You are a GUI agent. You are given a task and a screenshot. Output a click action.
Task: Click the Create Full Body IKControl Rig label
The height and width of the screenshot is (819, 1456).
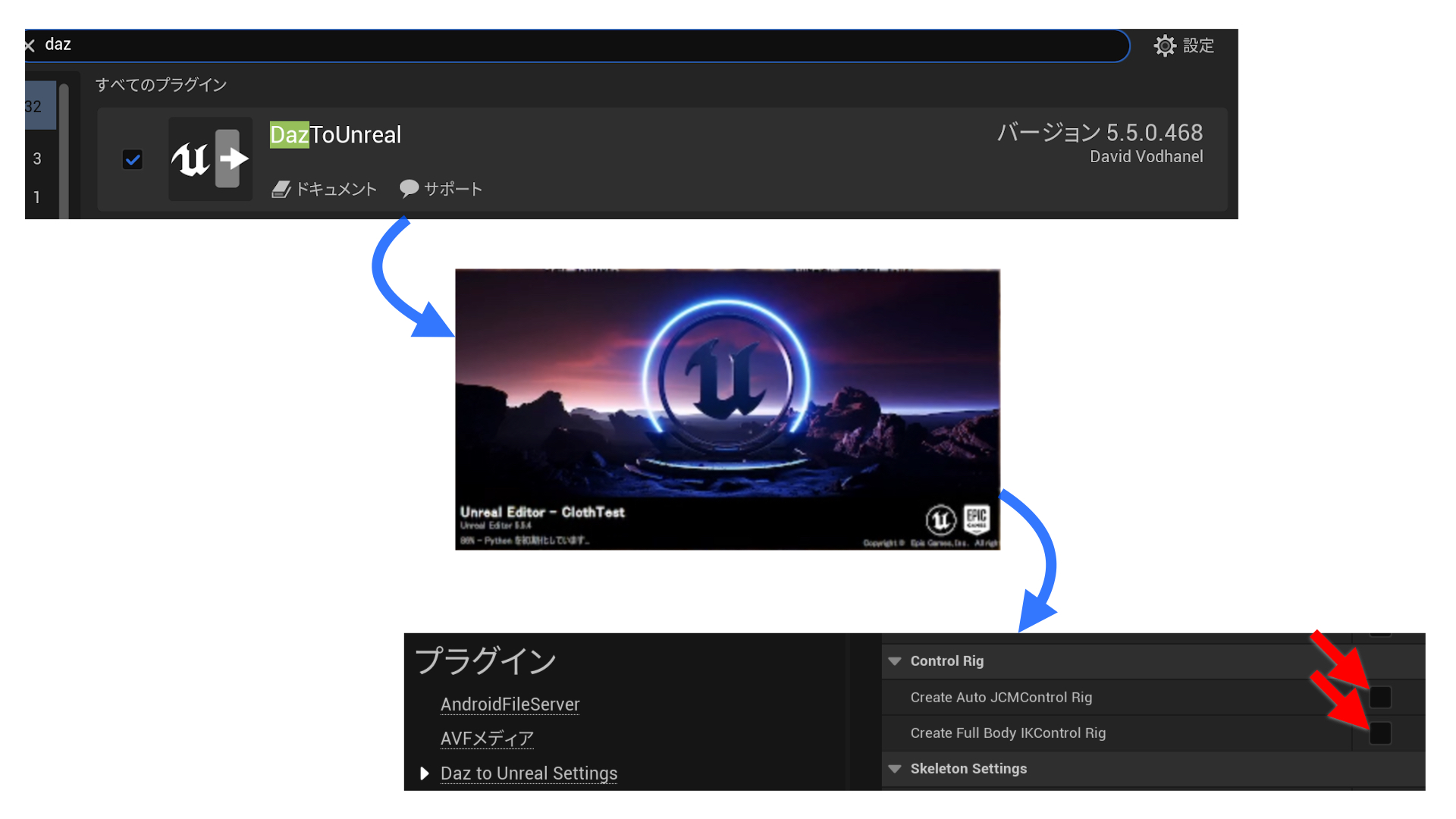(x=1008, y=733)
